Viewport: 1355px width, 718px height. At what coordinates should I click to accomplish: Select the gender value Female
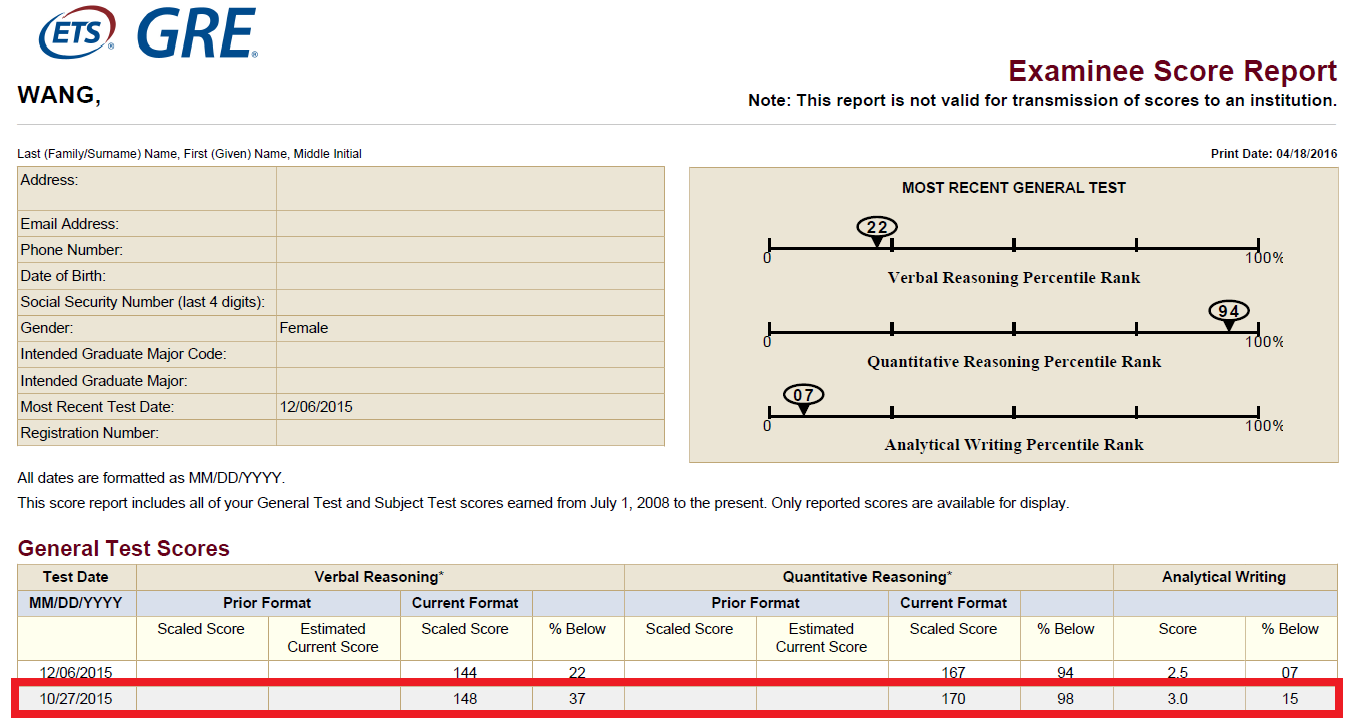click(x=304, y=328)
